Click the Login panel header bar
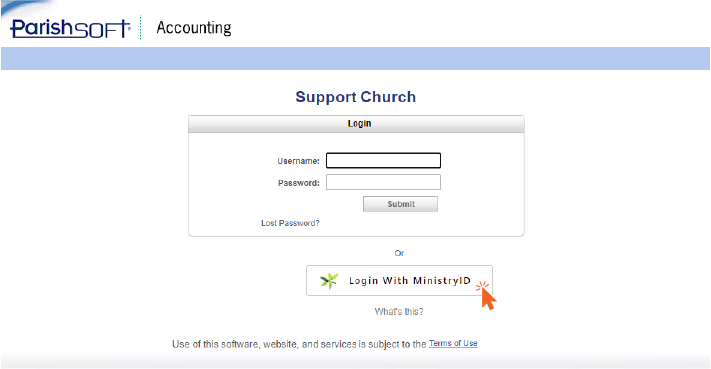This screenshot has height=369, width=711. tap(356, 124)
